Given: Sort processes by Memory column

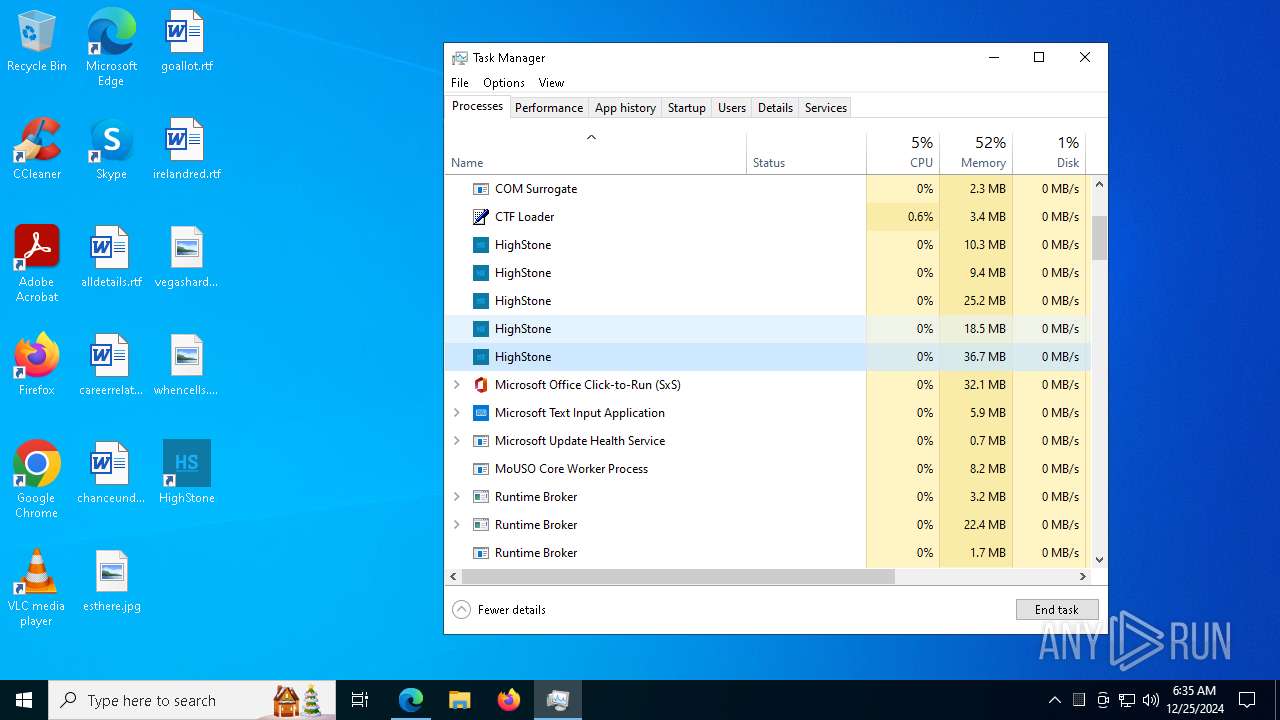Looking at the screenshot, I should (x=976, y=152).
